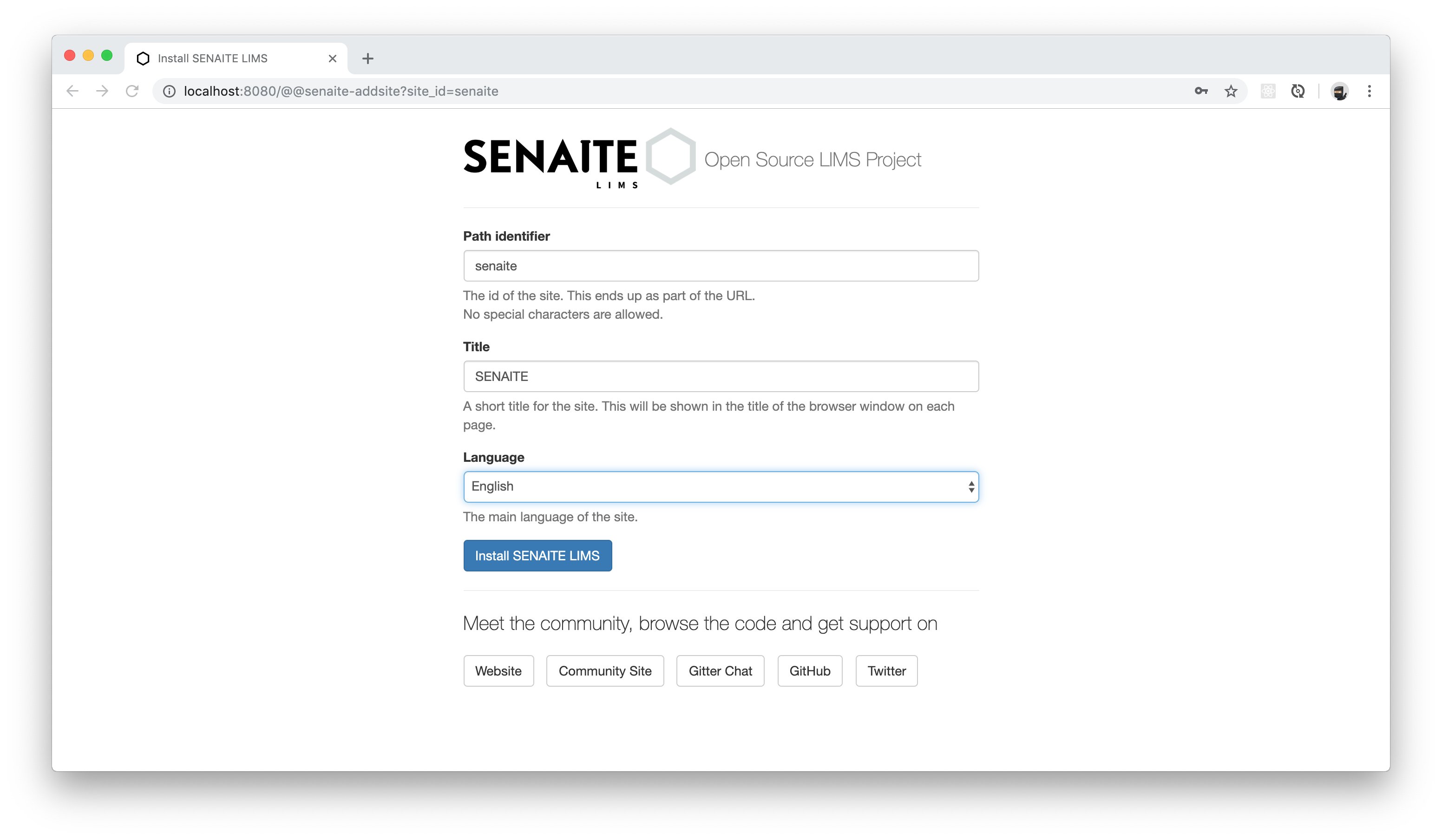Viewport: 1442px width, 840px height.
Task: Click the Gitter Chat support button
Action: pyautogui.click(x=720, y=670)
